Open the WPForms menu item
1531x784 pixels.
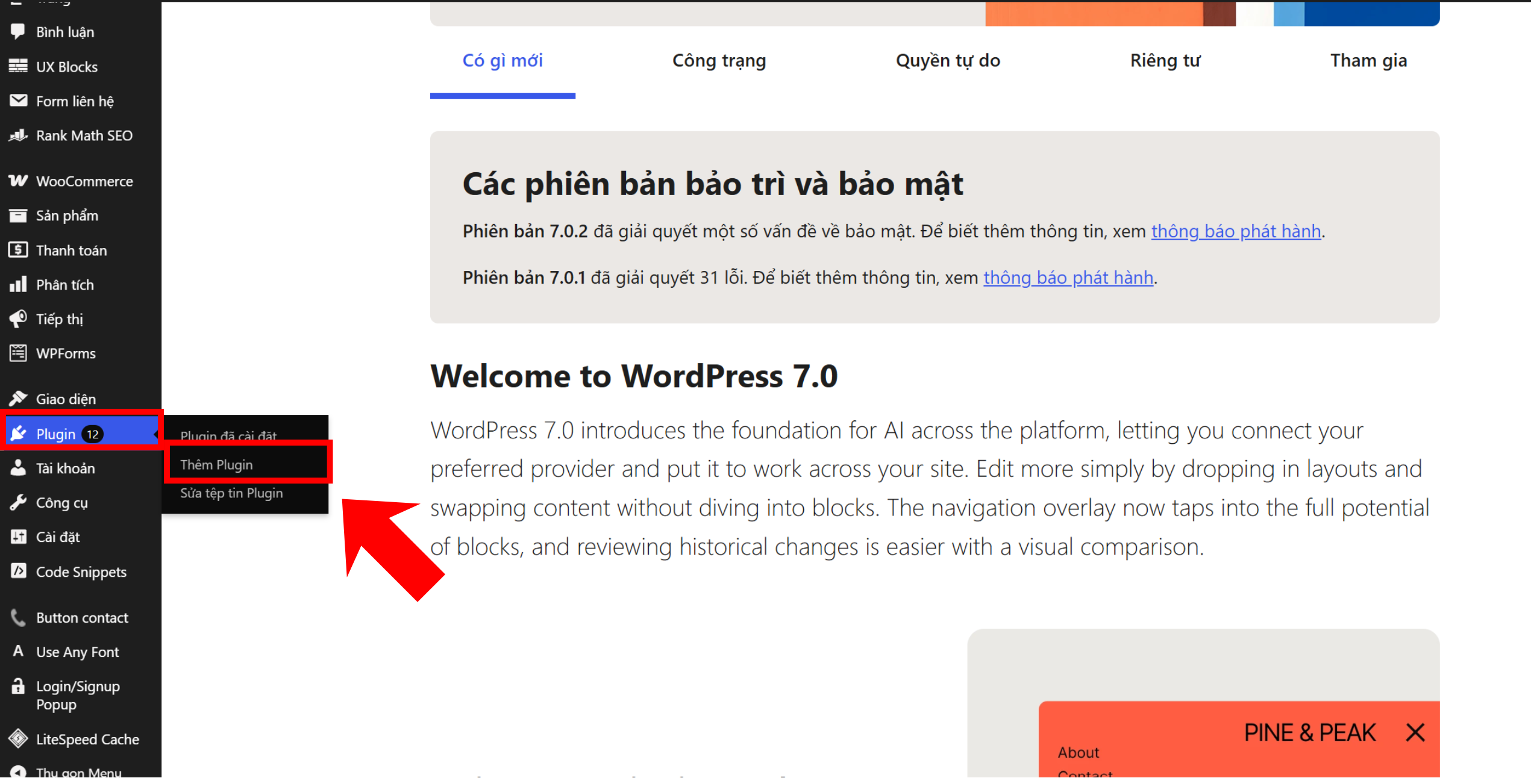tap(81, 353)
